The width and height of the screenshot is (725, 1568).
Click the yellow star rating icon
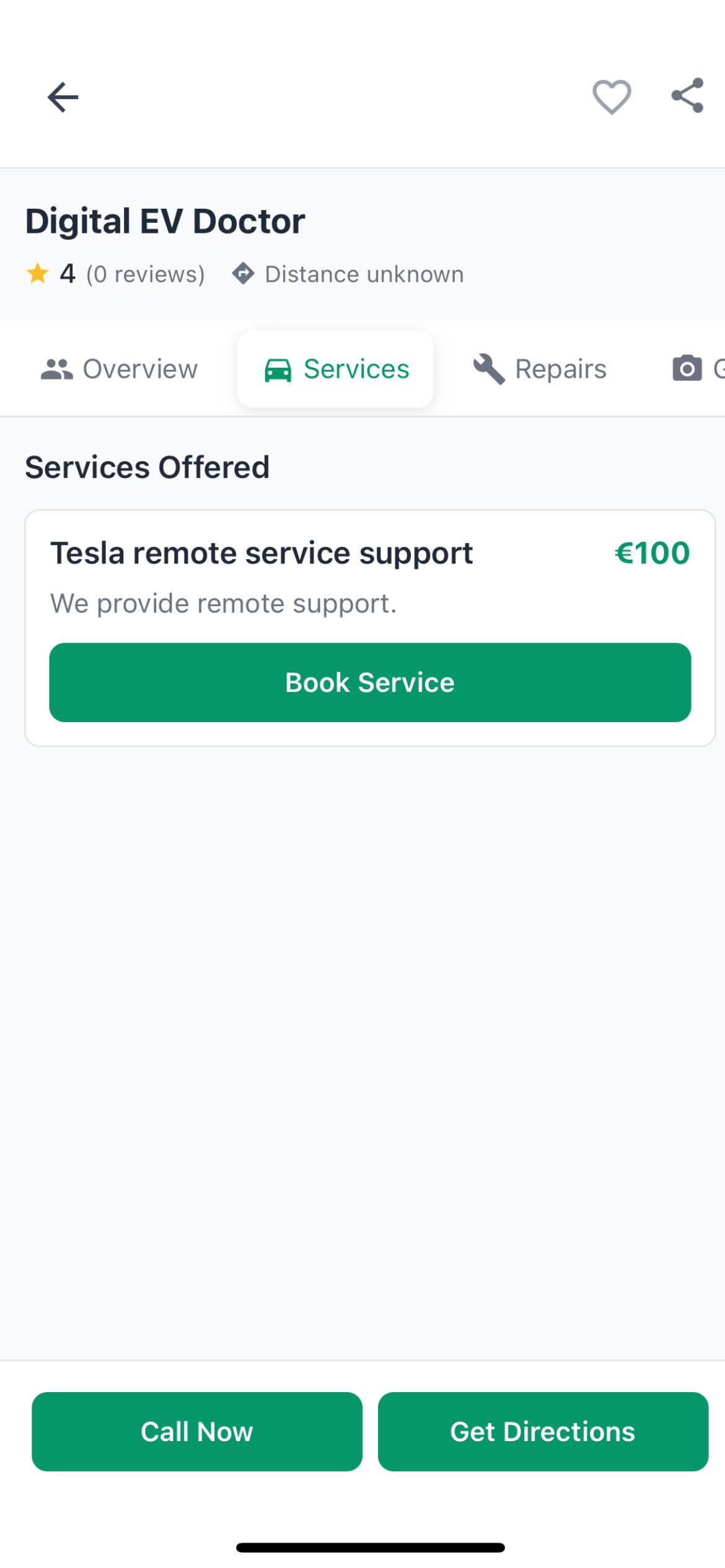[38, 273]
